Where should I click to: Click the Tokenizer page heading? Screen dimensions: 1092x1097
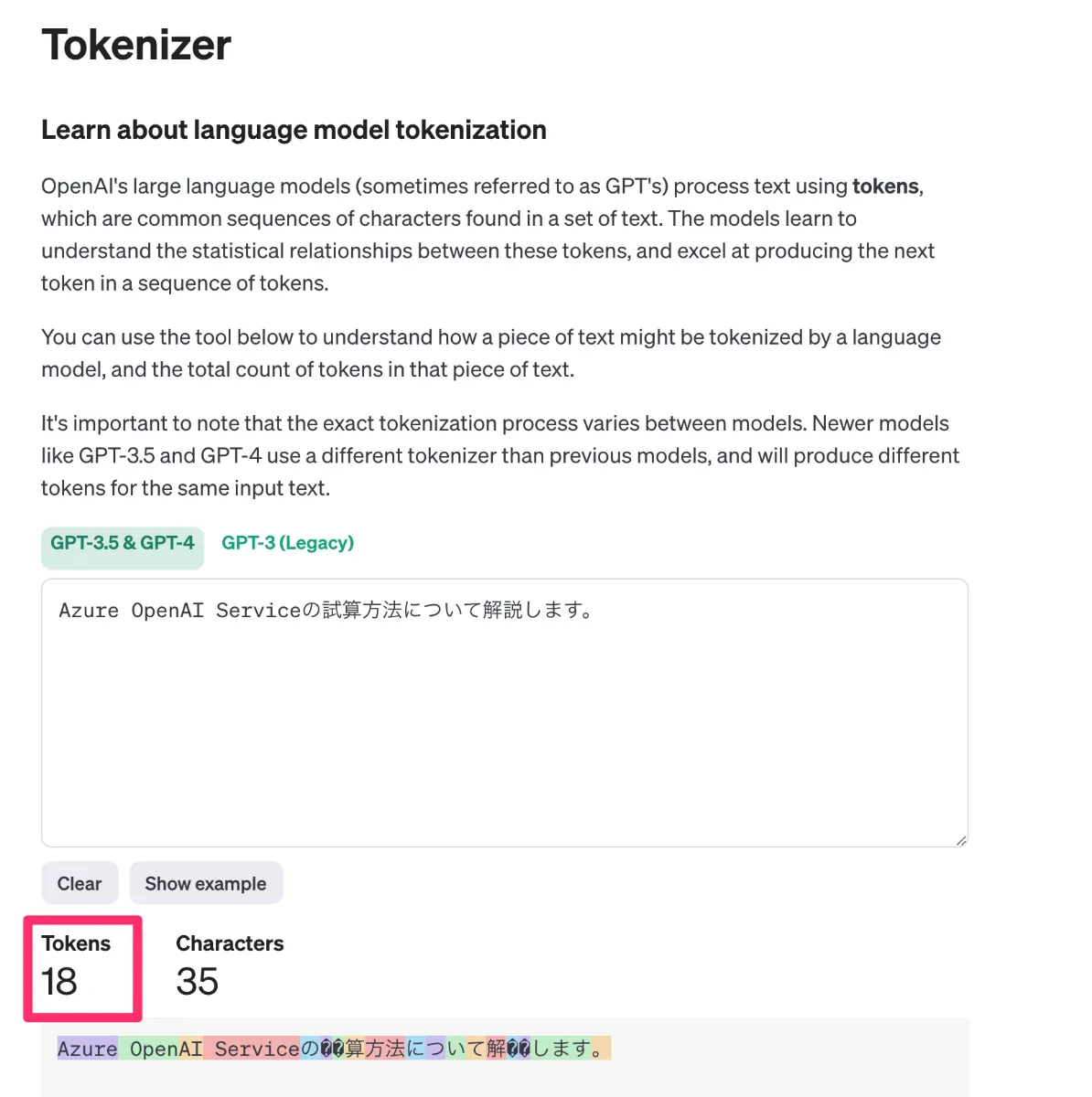pos(135,44)
